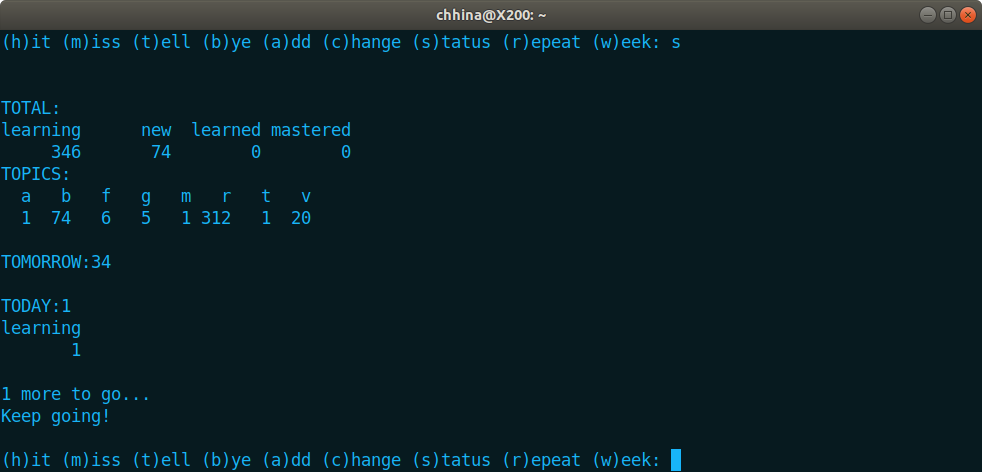Click the 'Keep going!' message

[56, 416]
